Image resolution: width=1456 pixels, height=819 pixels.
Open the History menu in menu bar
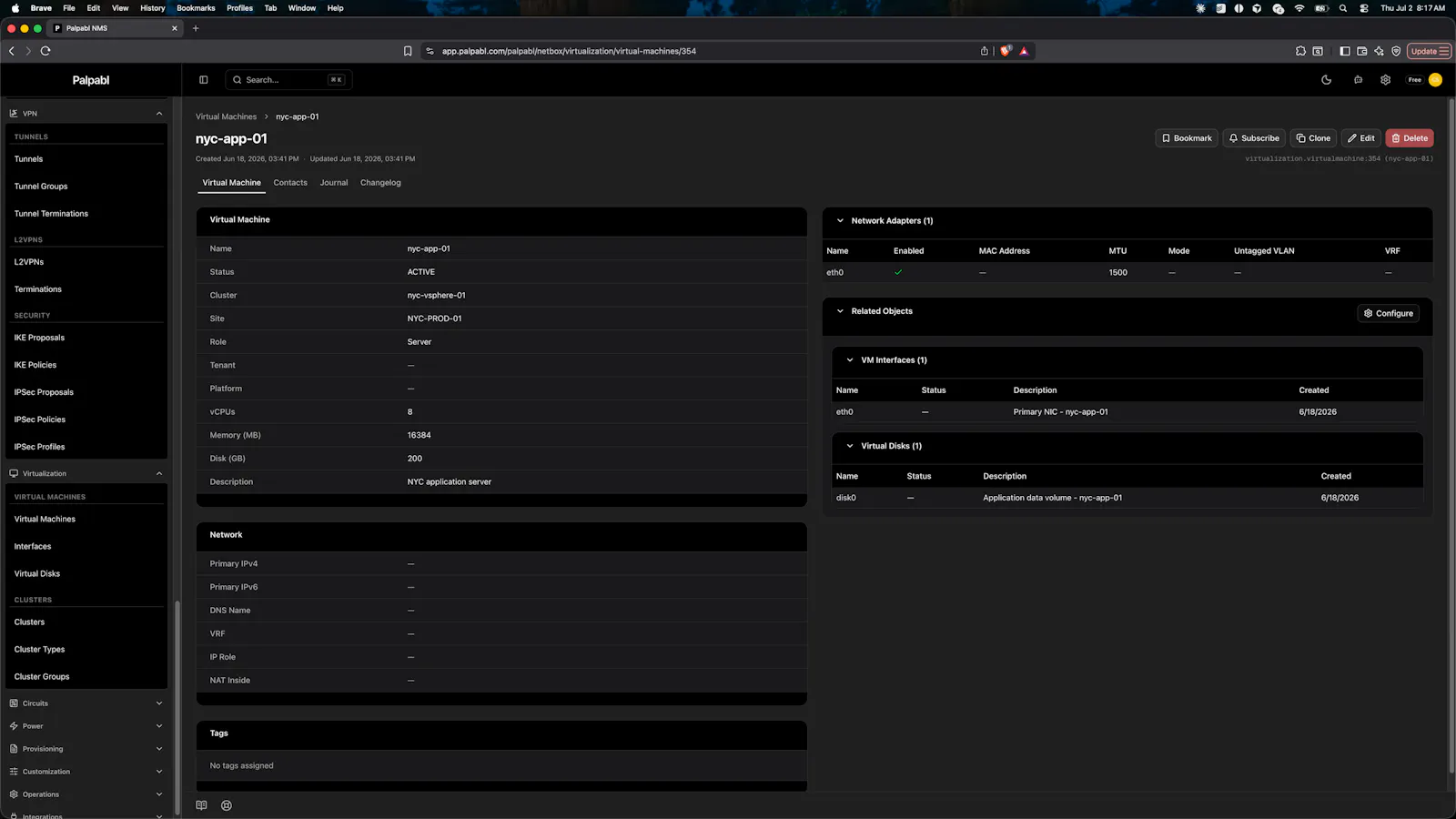pos(153,8)
